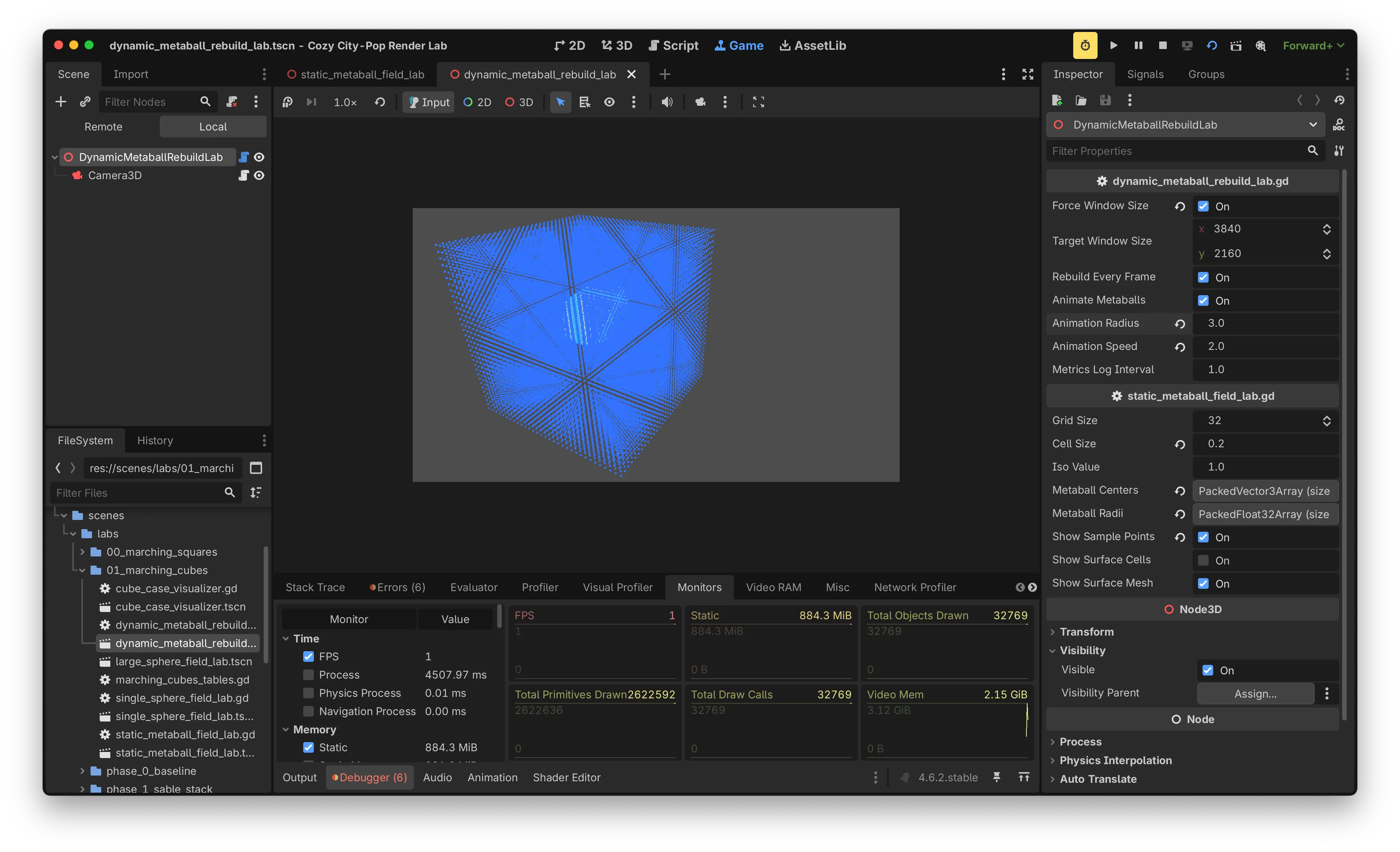The image size is (1400, 852).
Task: Click the Inspector object history icon
Action: tap(1339, 100)
